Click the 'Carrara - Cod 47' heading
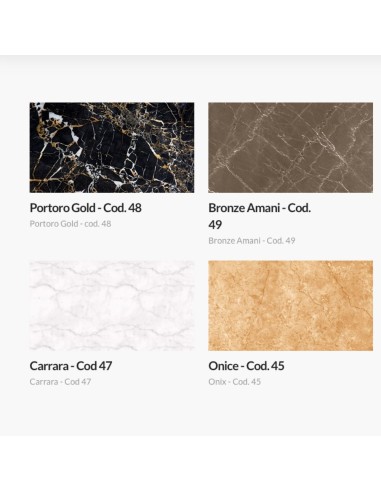This screenshot has width=381, height=492. tap(71, 366)
